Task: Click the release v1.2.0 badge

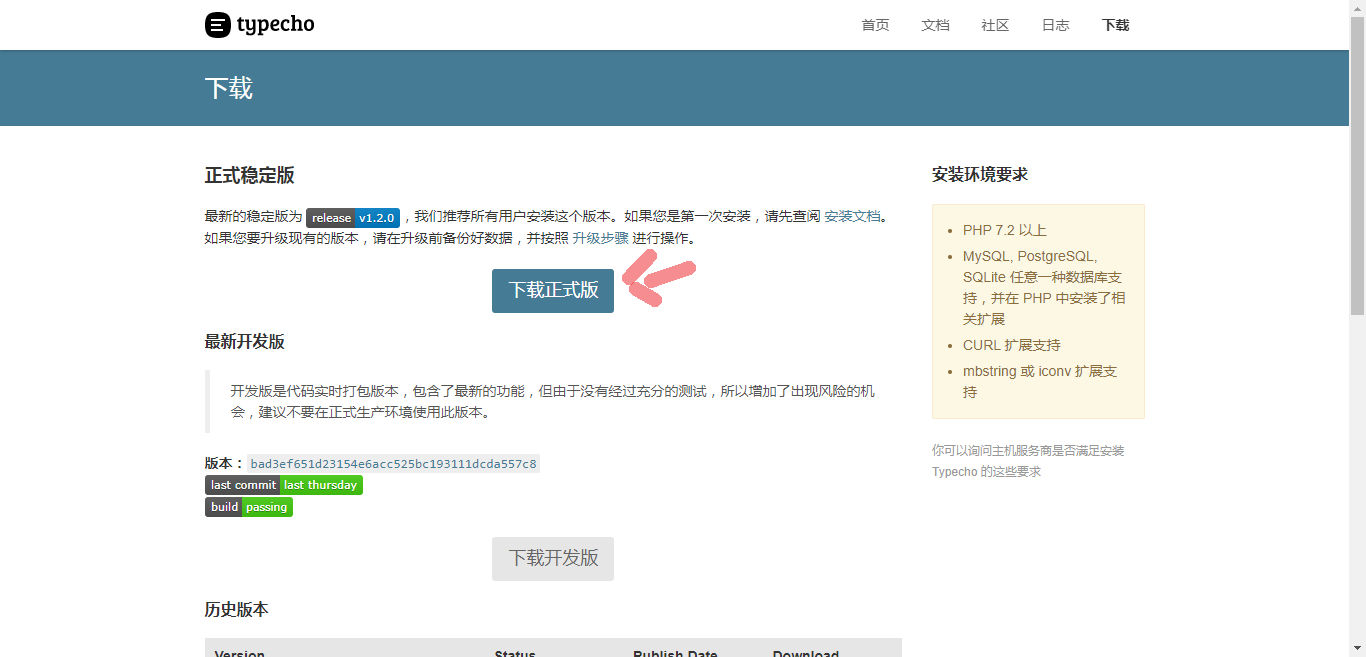Action: click(x=353, y=217)
